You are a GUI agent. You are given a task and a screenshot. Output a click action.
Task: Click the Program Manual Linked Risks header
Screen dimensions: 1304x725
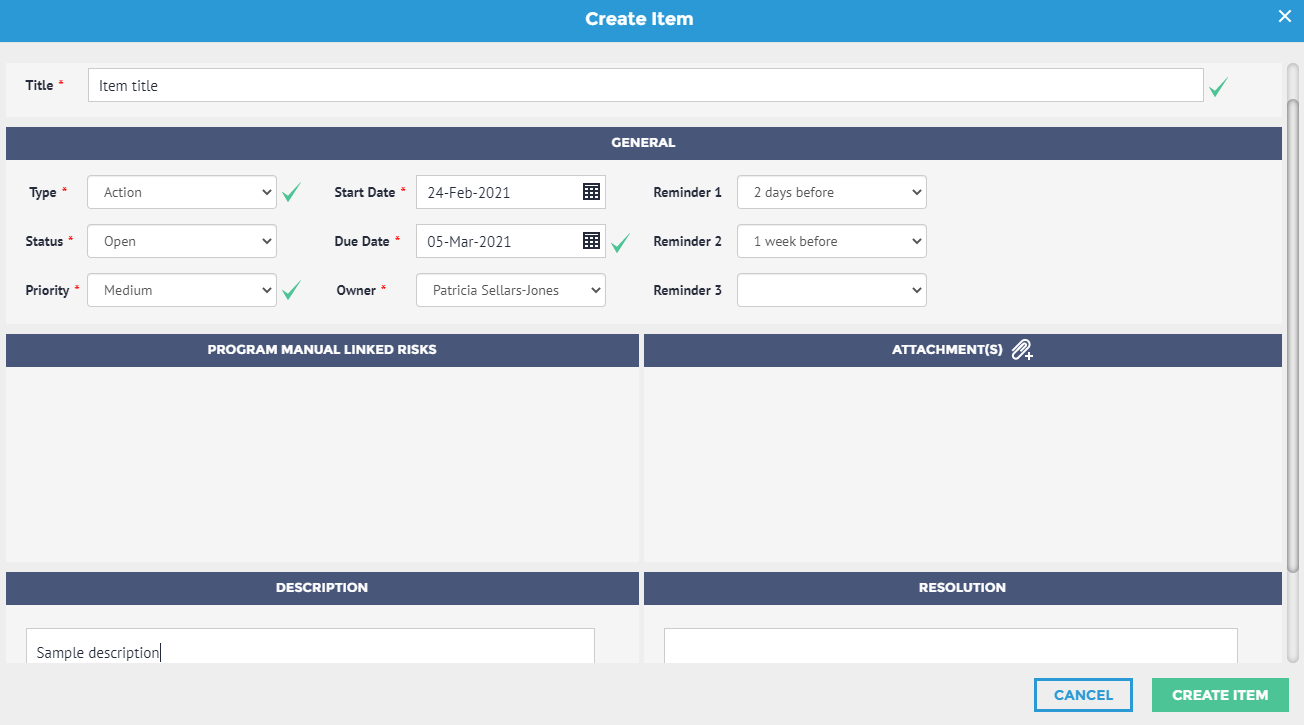point(322,350)
